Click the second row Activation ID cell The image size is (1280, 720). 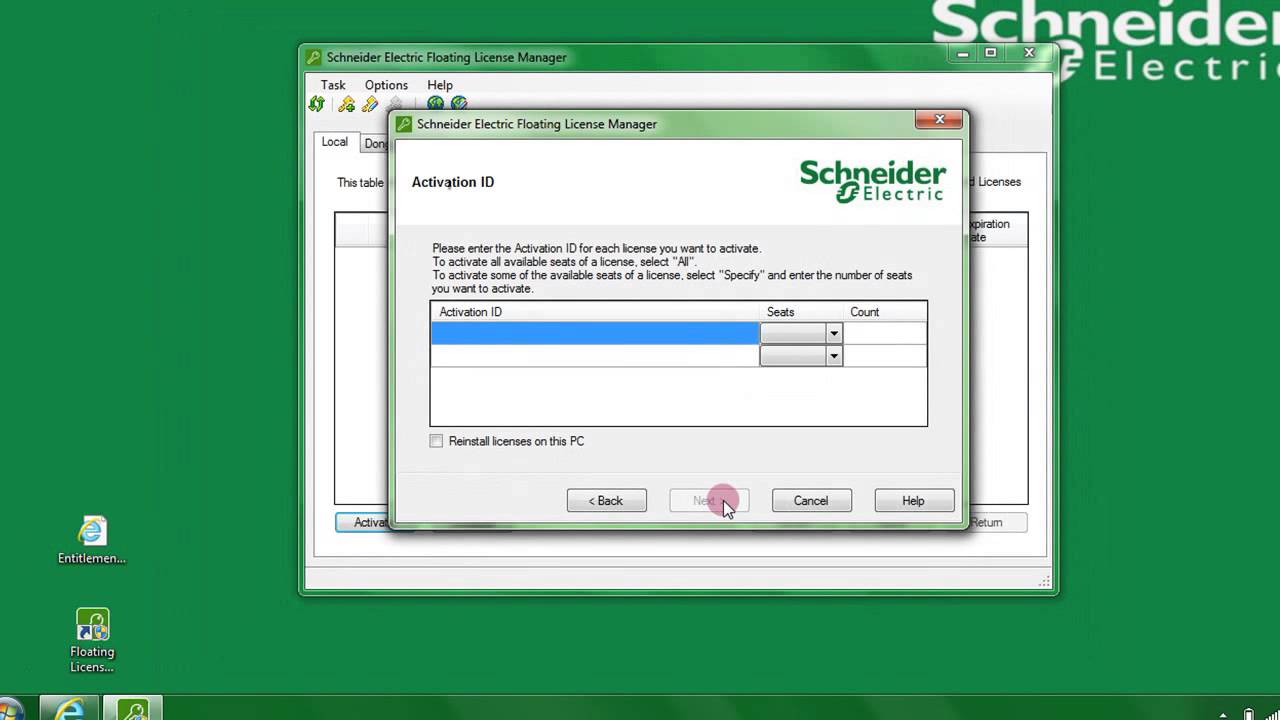point(595,356)
